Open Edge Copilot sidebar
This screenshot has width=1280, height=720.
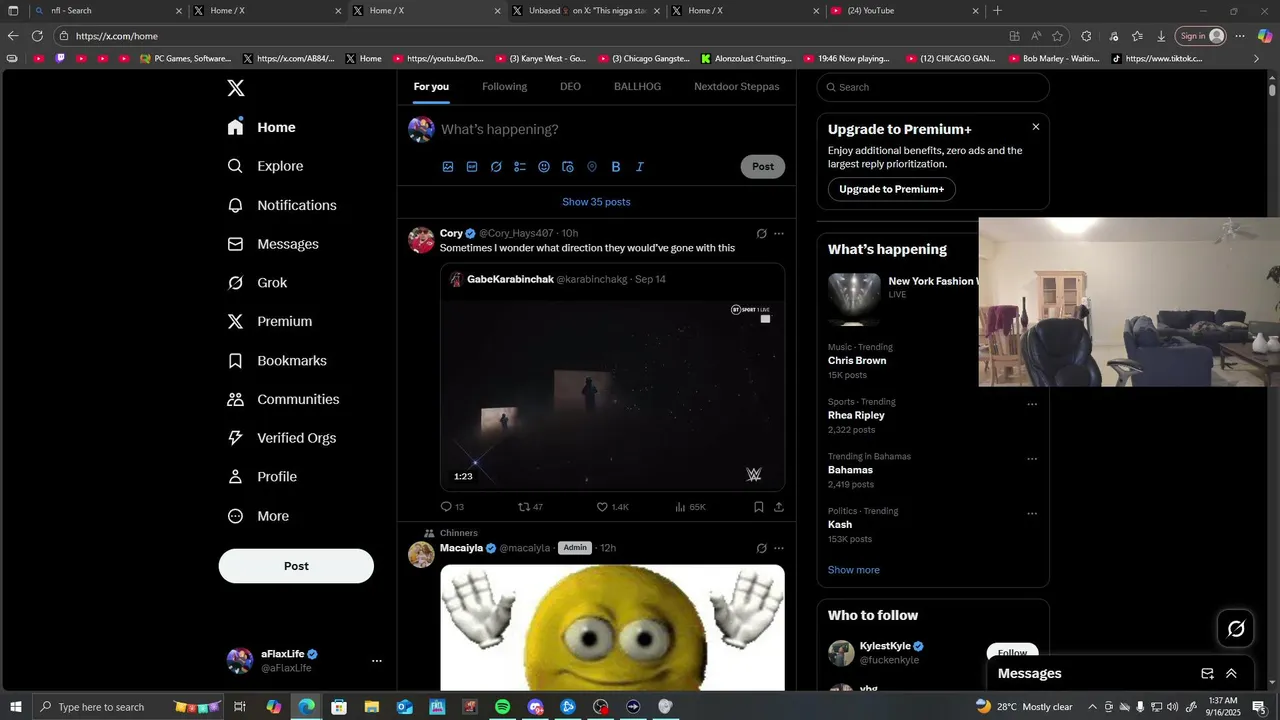click(1264, 36)
